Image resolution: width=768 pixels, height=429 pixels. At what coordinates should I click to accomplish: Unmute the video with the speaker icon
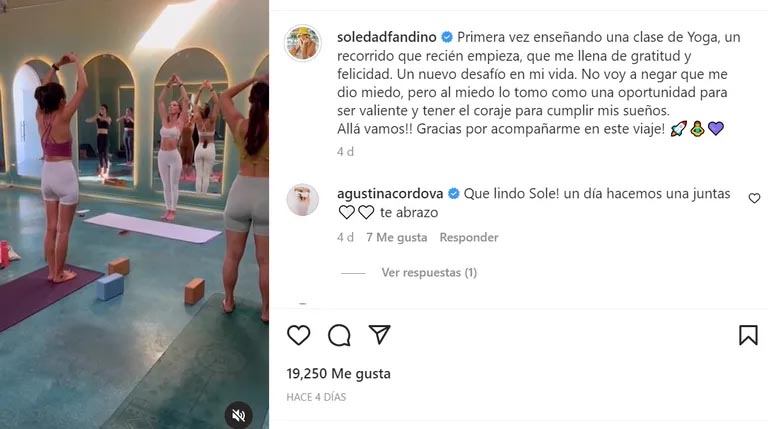tap(239, 416)
